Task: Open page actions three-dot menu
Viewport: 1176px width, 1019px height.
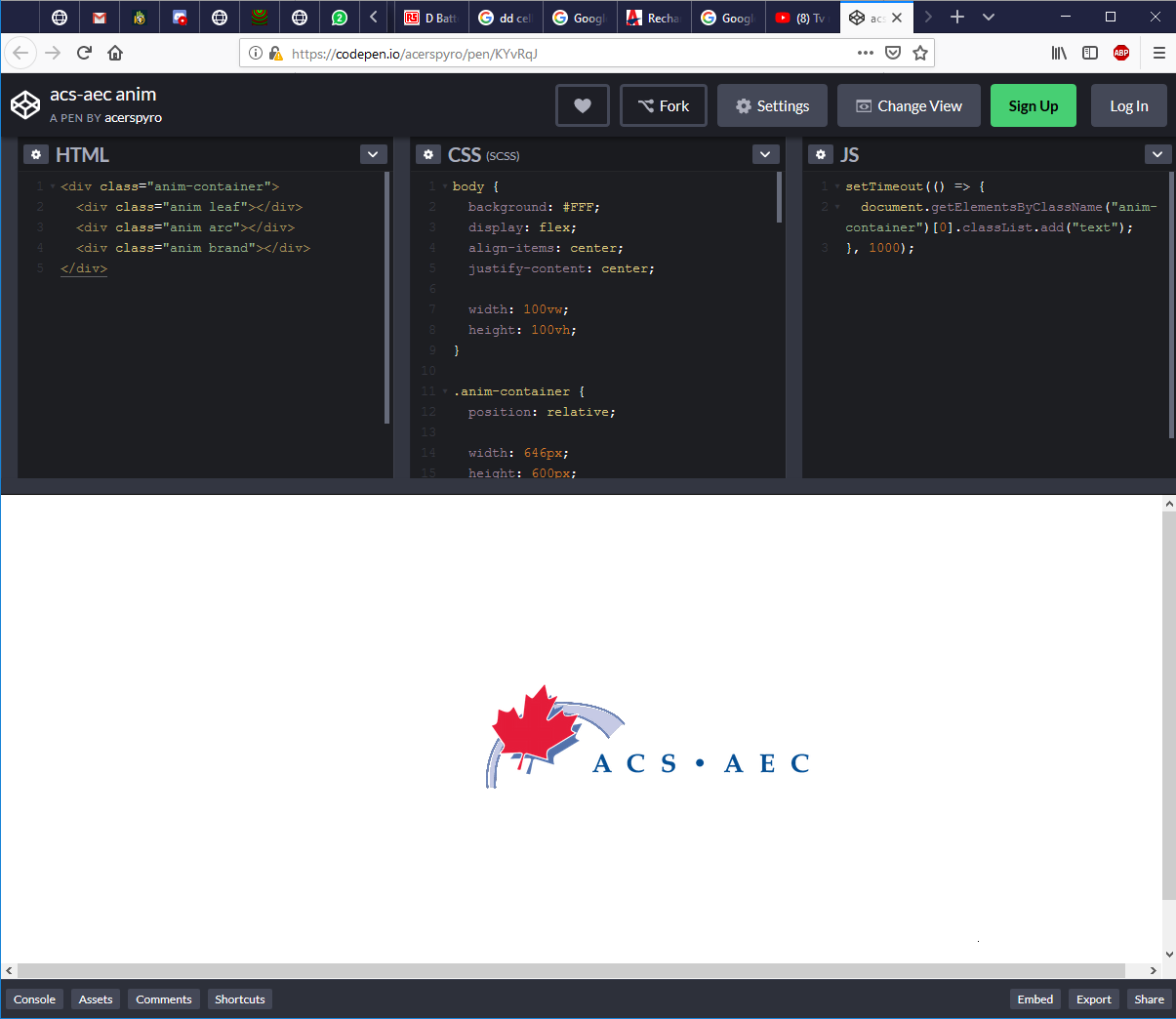Action: tap(866, 53)
